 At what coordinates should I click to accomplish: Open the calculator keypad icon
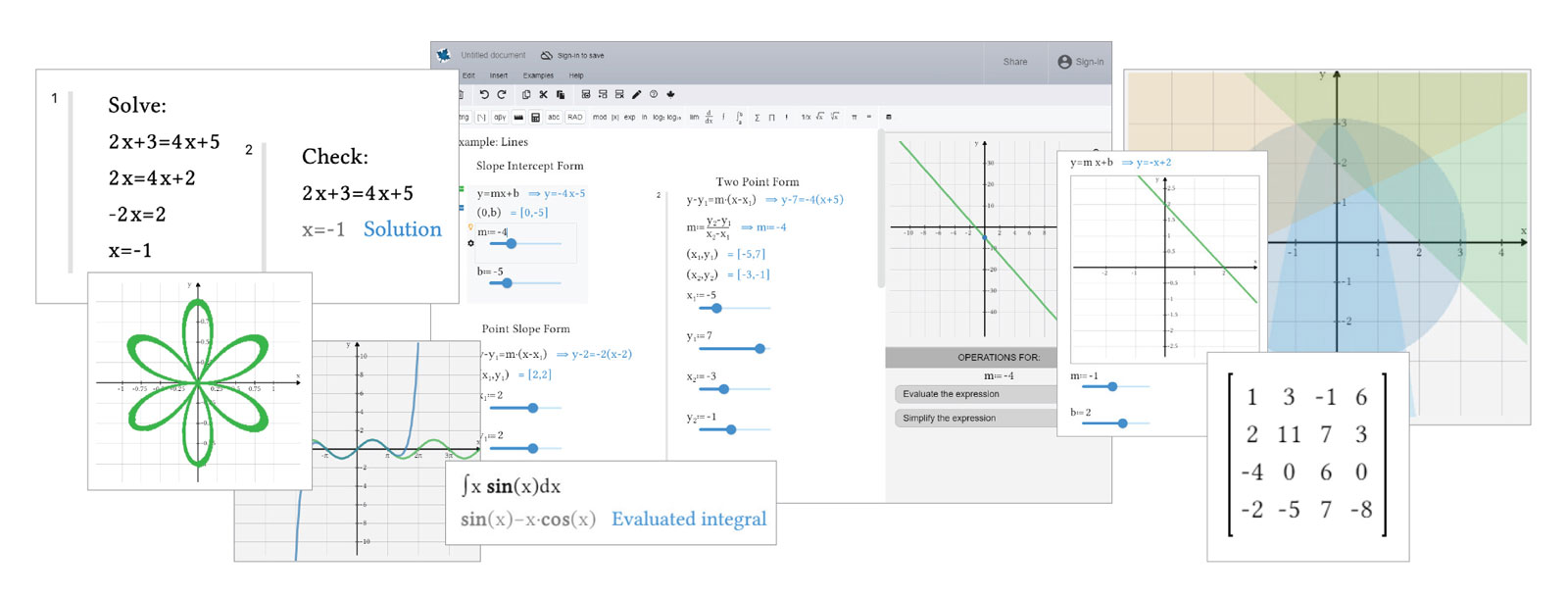535,118
